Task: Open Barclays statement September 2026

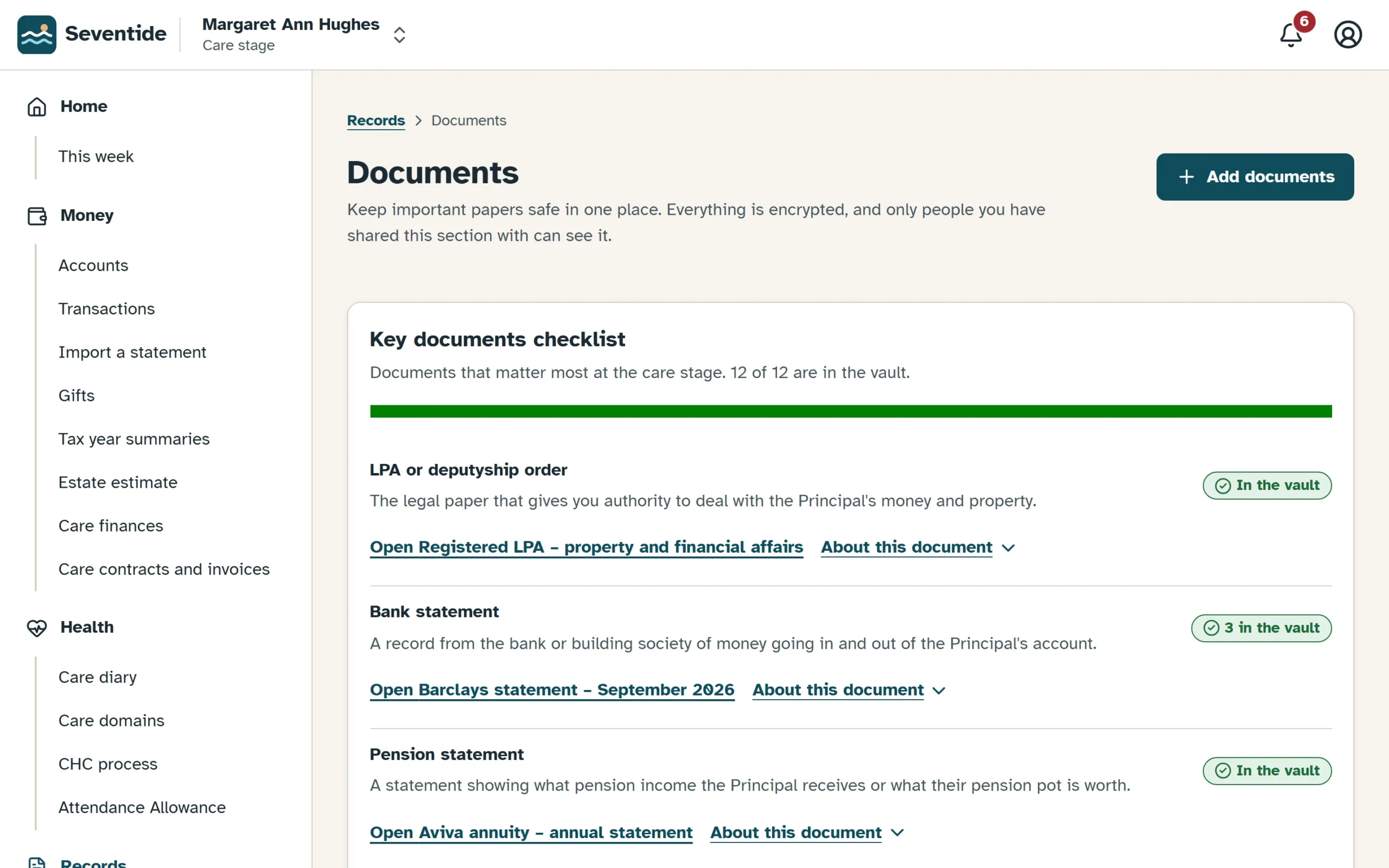Action: (x=552, y=690)
